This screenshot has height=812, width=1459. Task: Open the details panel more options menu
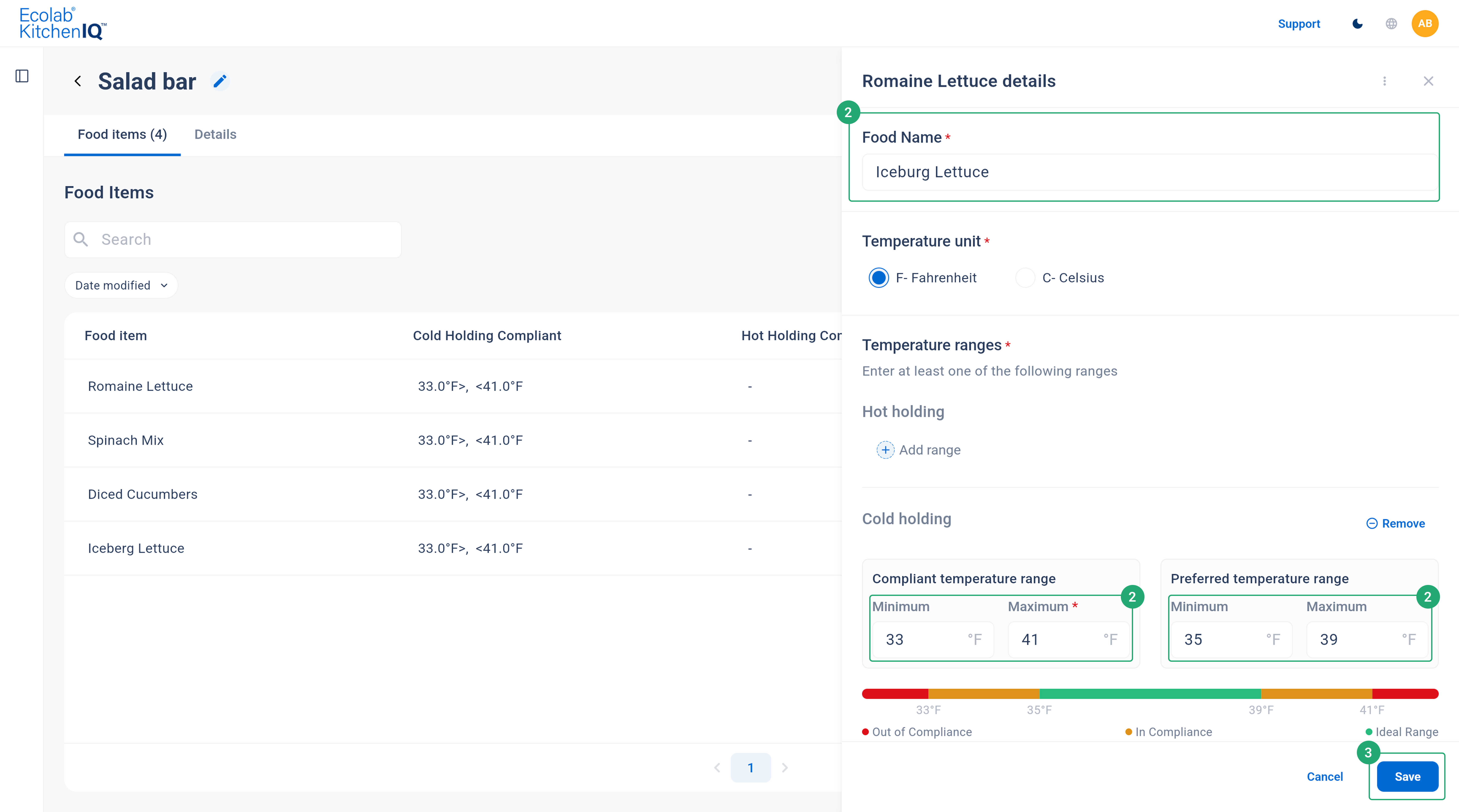1385,81
